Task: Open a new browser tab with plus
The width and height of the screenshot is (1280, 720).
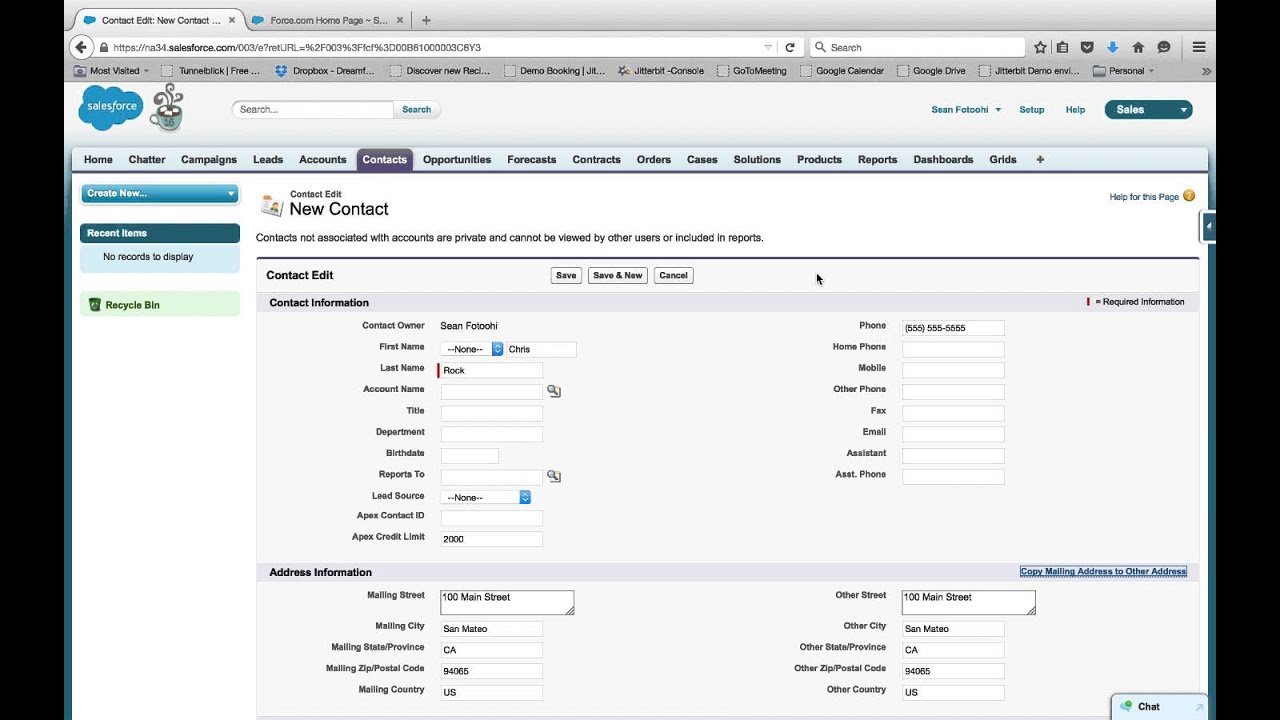Action: (426, 20)
